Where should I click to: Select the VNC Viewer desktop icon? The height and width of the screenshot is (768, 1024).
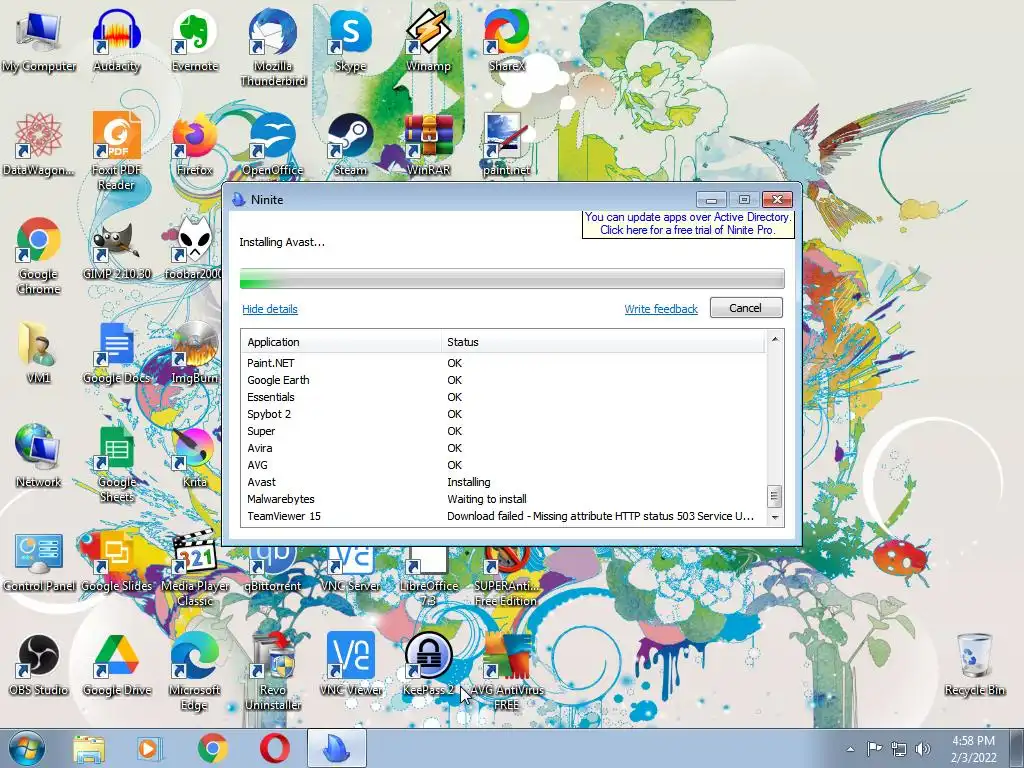click(x=351, y=664)
